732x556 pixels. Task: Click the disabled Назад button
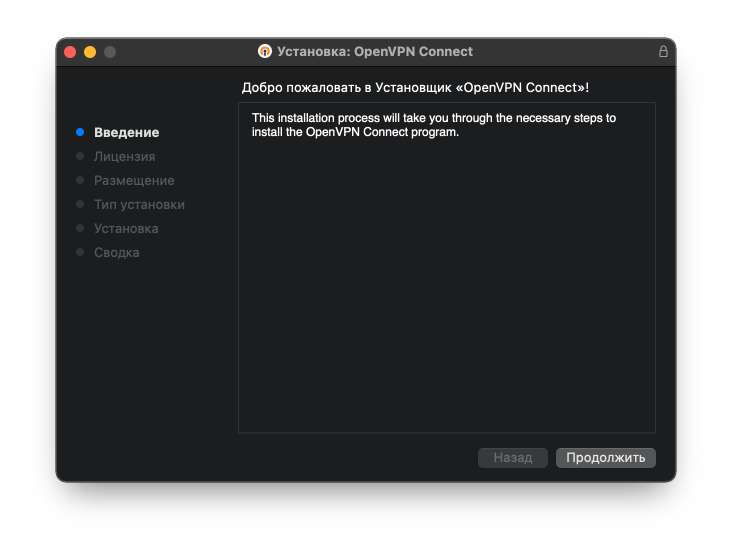[513, 457]
